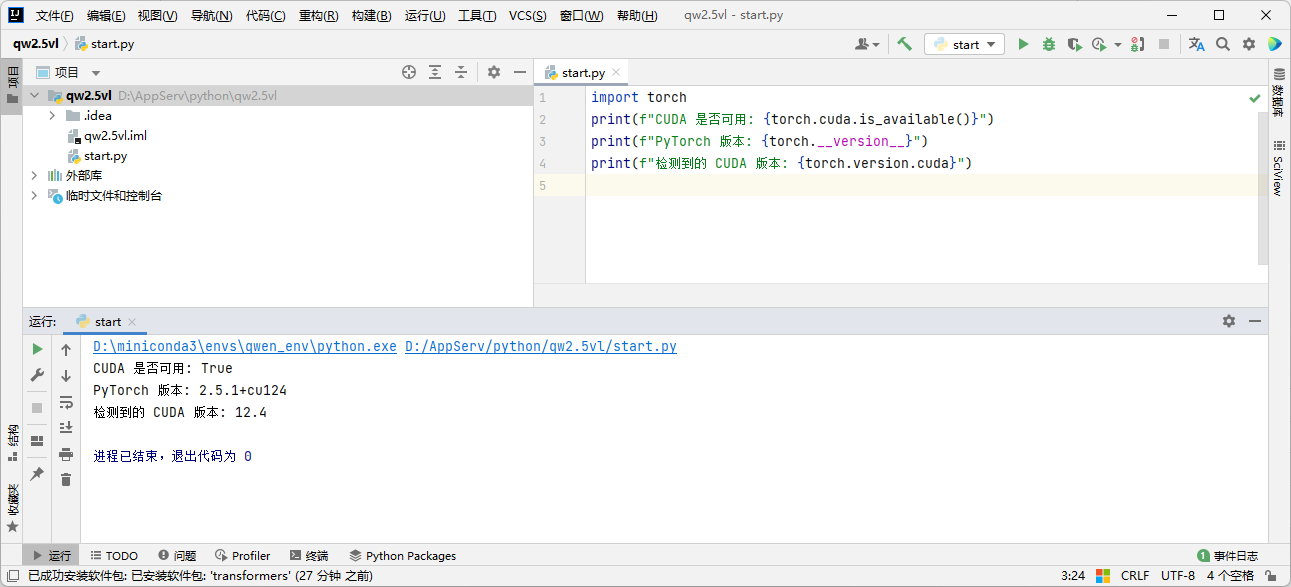Viewport: 1291px width, 587px height.
Task: Toggle scroll to end in run console
Action: click(x=66, y=428)
